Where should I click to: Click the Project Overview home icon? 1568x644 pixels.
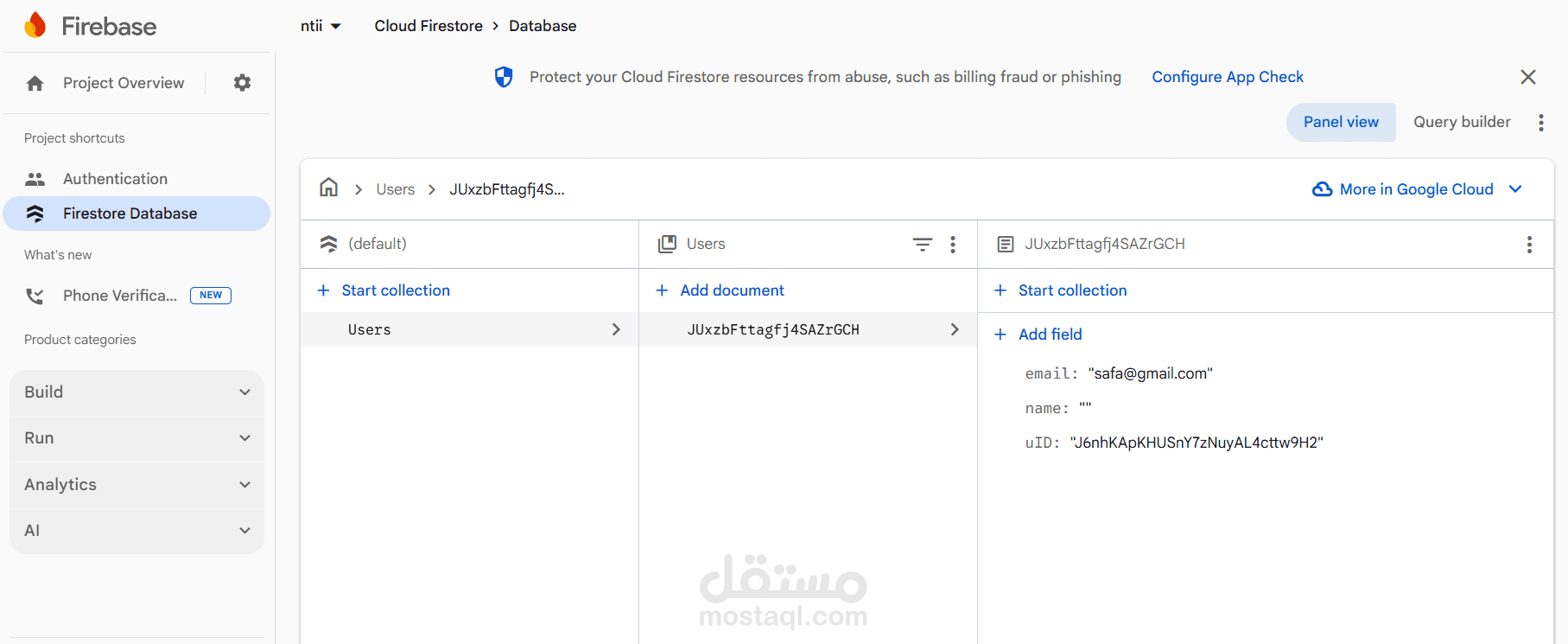pyautogui.click(x=35, y=83)
